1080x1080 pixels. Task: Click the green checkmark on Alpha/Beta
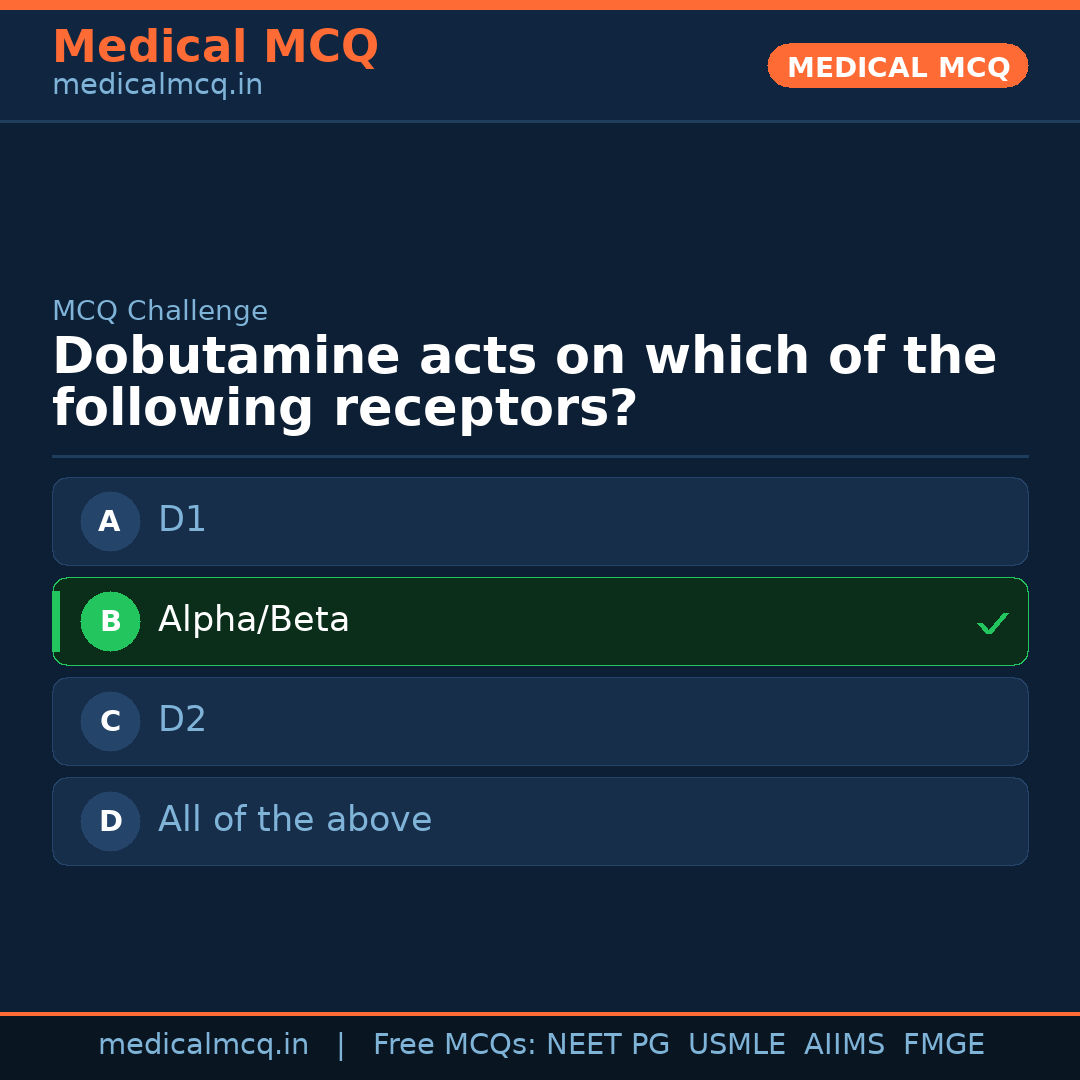992,623
